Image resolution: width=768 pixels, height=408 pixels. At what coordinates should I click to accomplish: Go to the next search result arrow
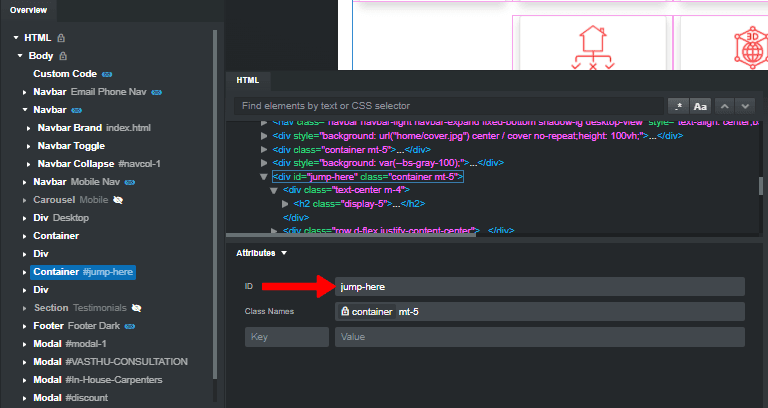(745, 106)
